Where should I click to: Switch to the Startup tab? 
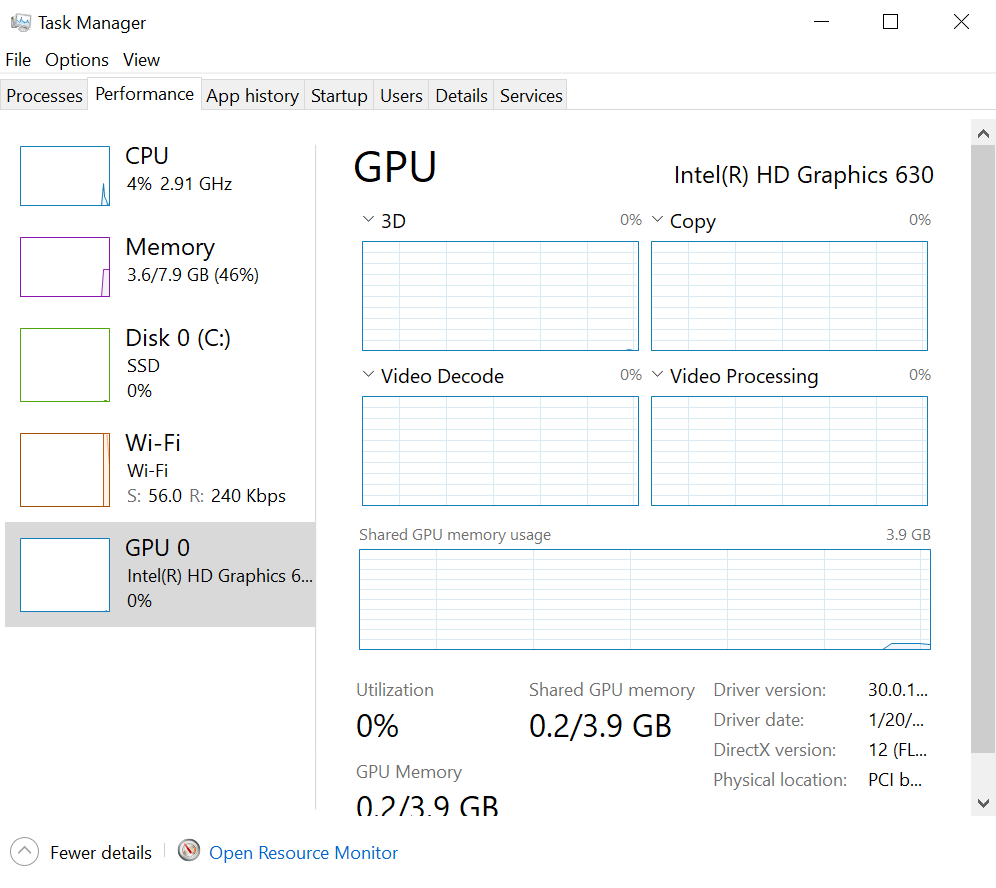[339, 96]
